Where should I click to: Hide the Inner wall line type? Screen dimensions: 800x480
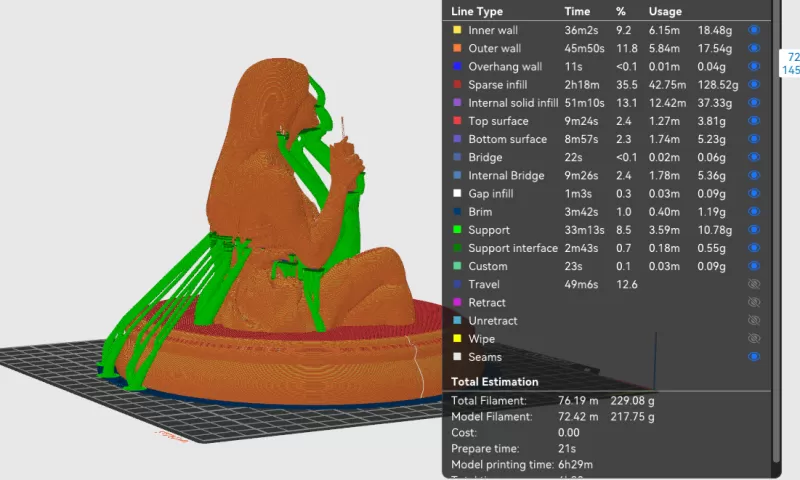pyautogui.click(x=754, y=30)
